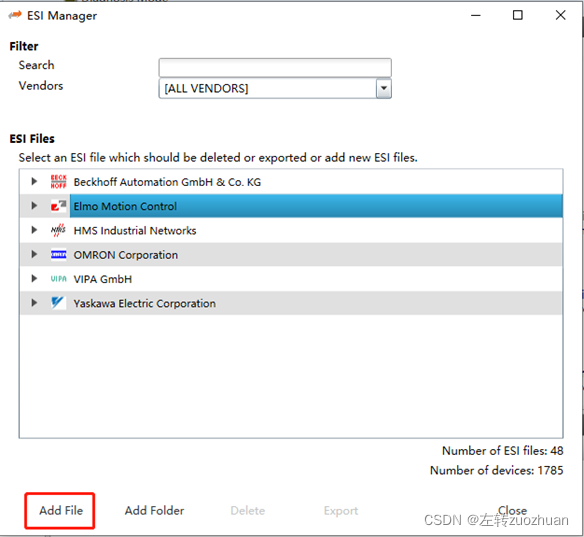Click the Search filter text field
Viewport: 584px width, 537px height.
[275, 67]
